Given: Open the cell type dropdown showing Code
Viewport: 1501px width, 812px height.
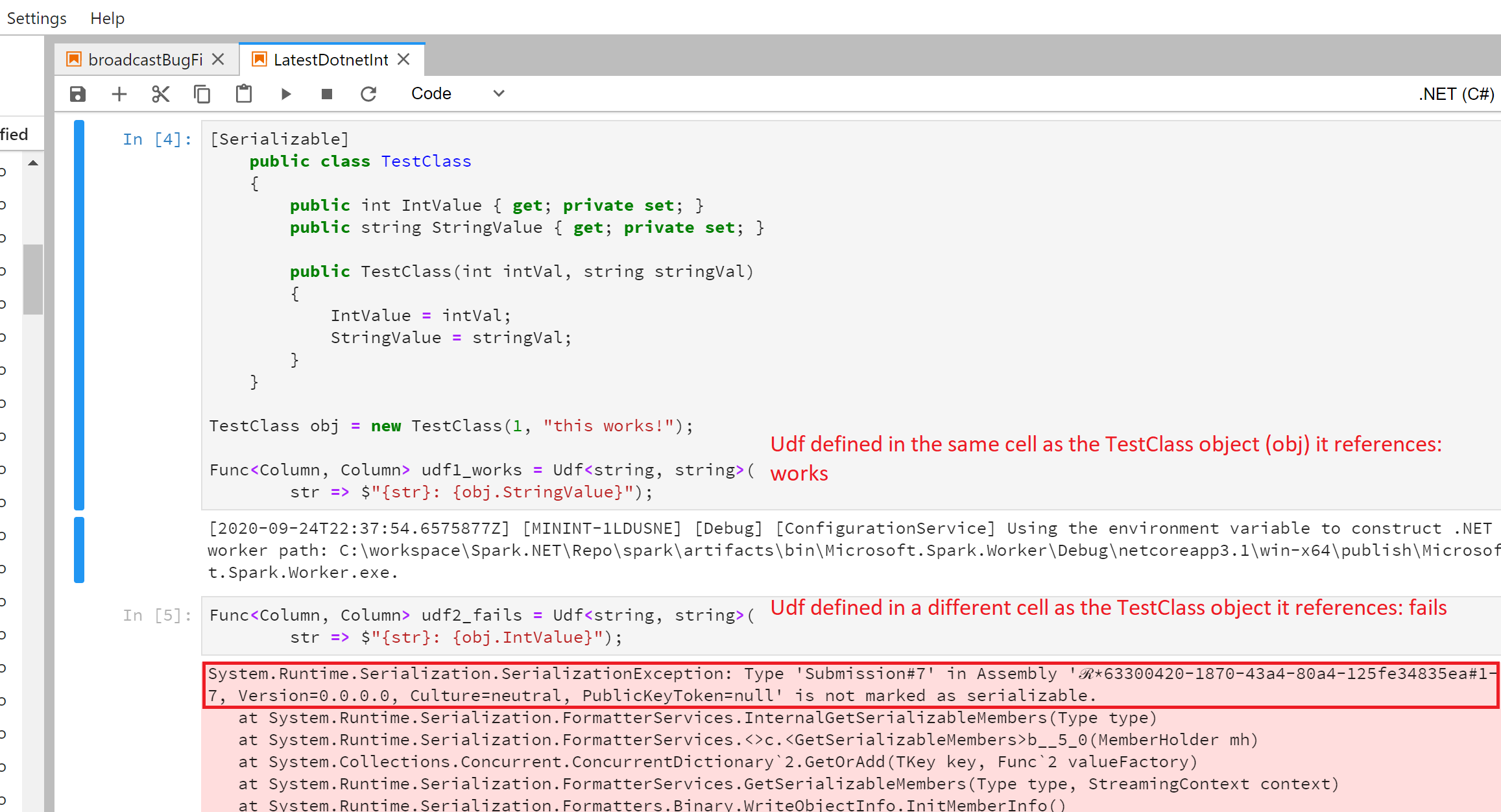Looking at the screenshot, I should [x=454, y=93].
